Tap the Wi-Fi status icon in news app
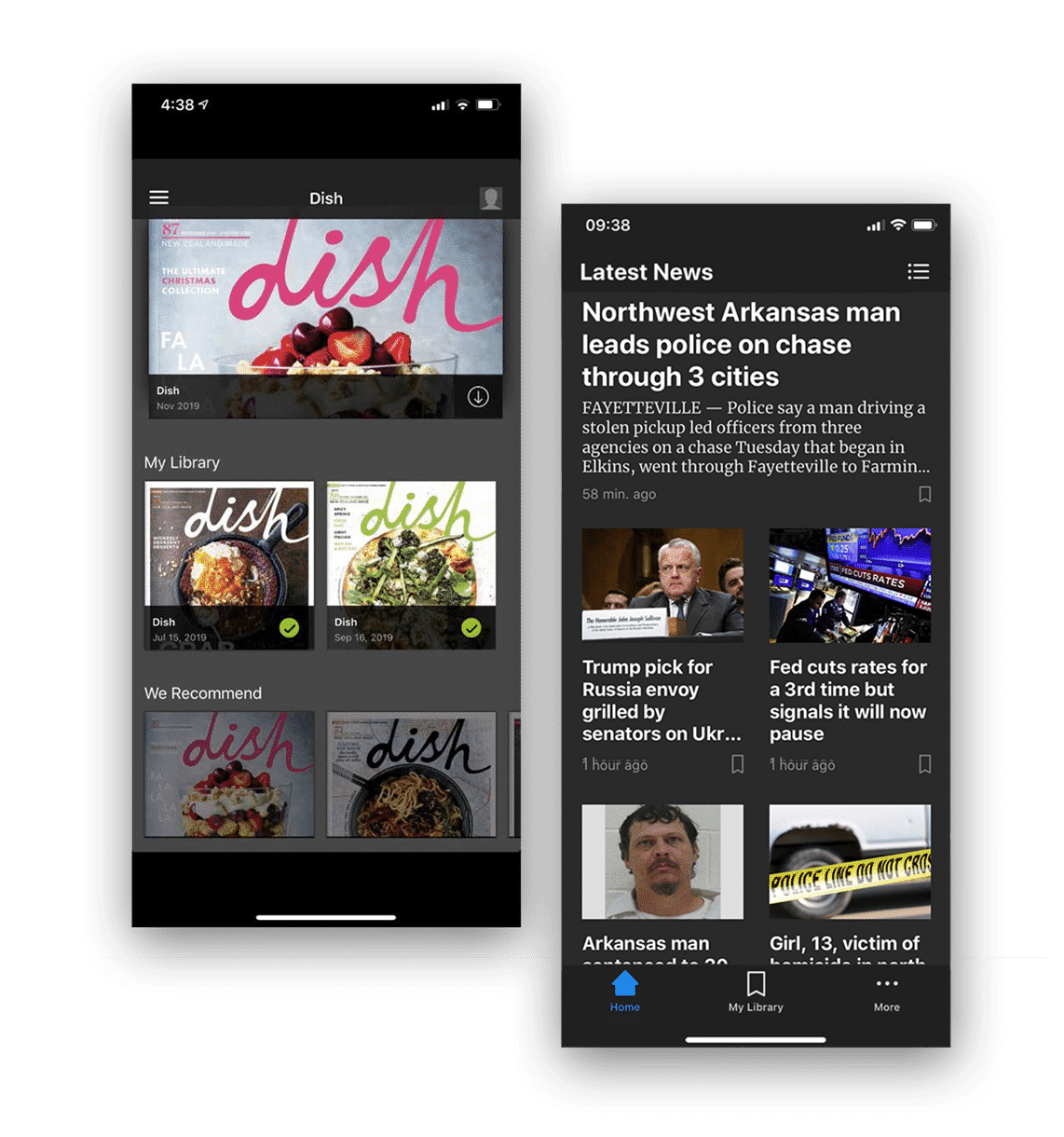 [x=898, y=225]
